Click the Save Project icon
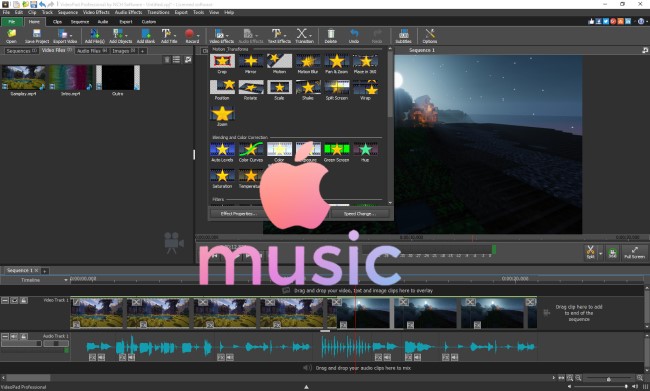The width and height of the screenshot is (650, 391). click(37, 35)
